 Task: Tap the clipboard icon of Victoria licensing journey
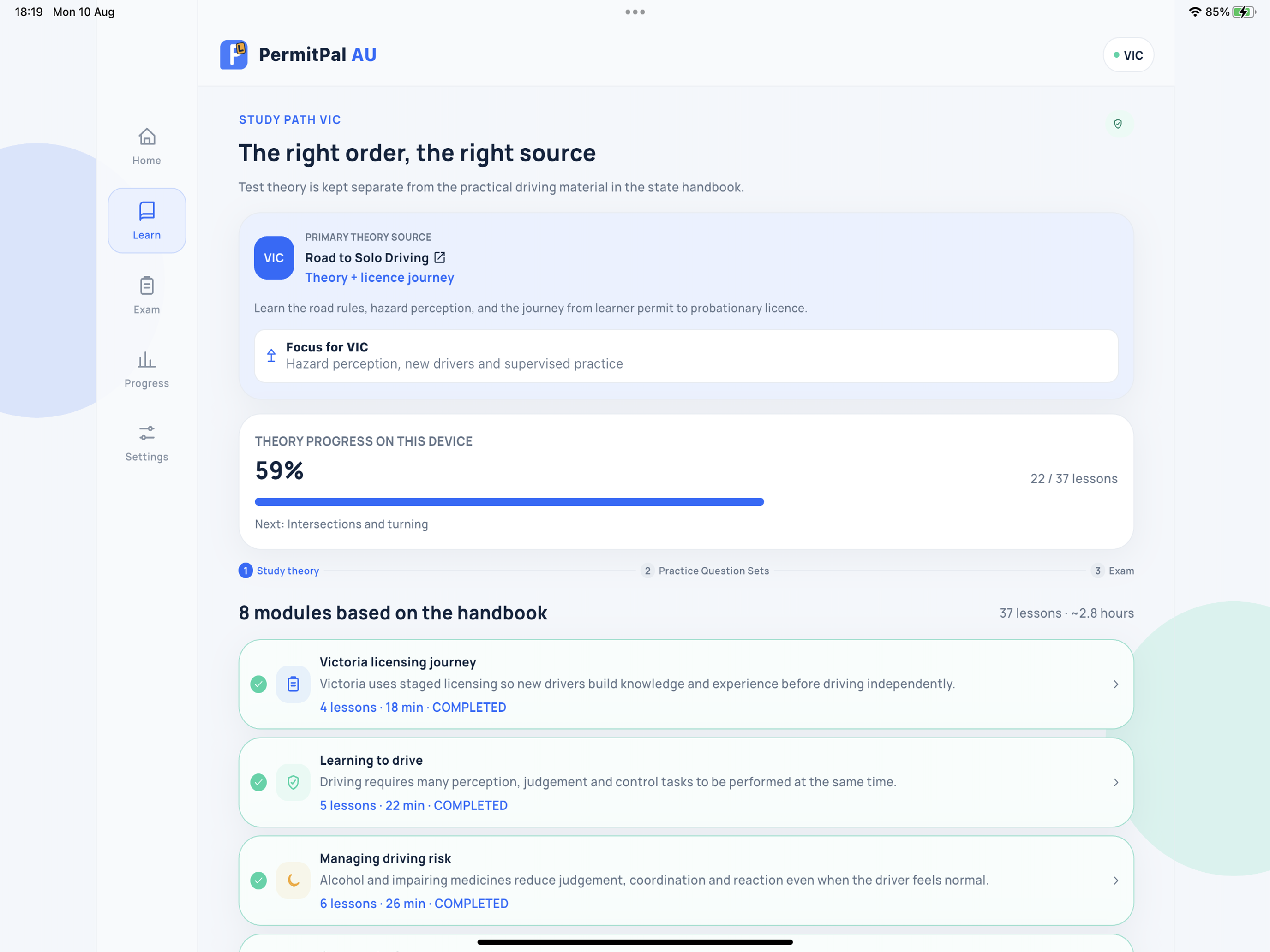click(293, 684)
